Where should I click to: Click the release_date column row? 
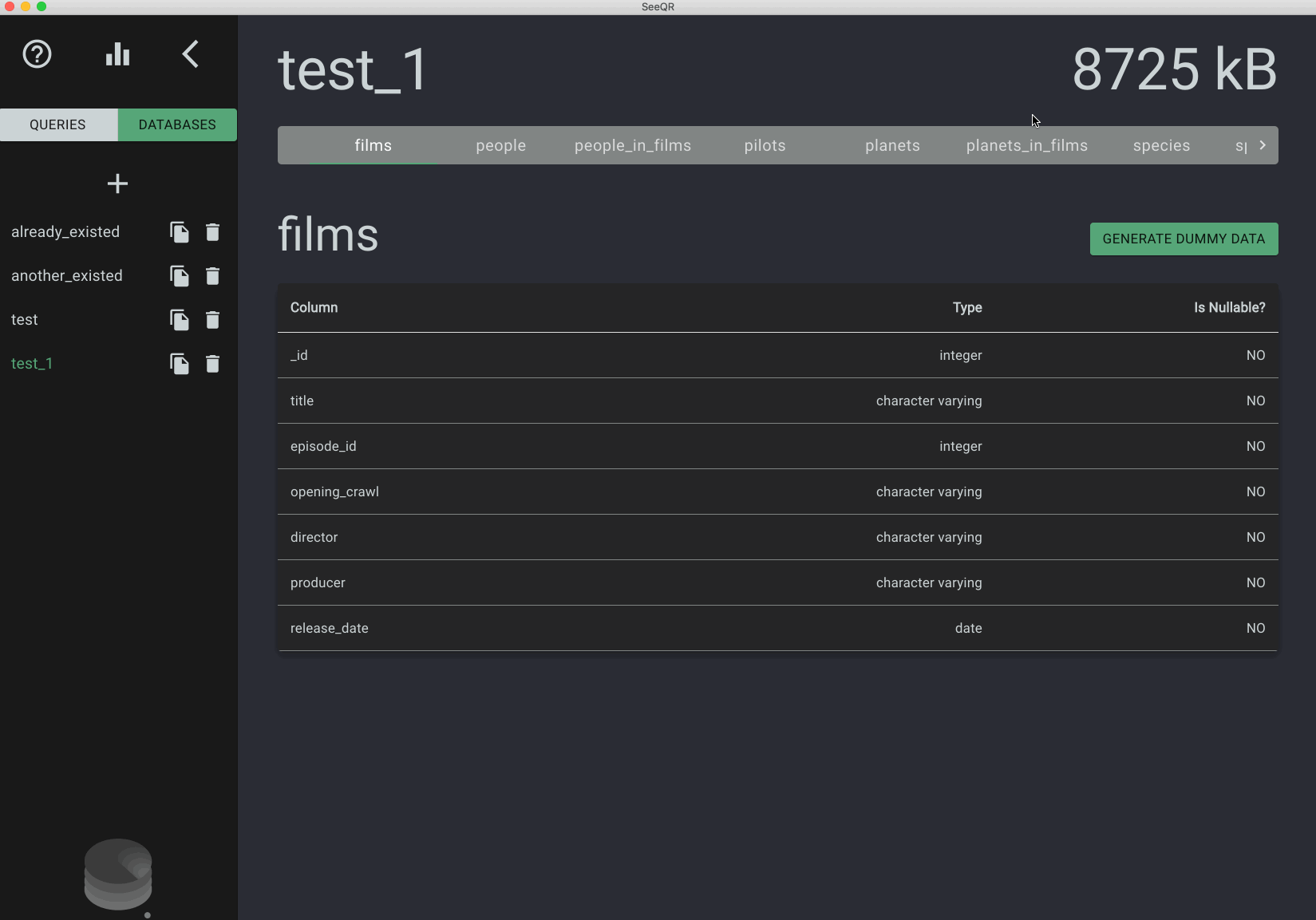778,628
